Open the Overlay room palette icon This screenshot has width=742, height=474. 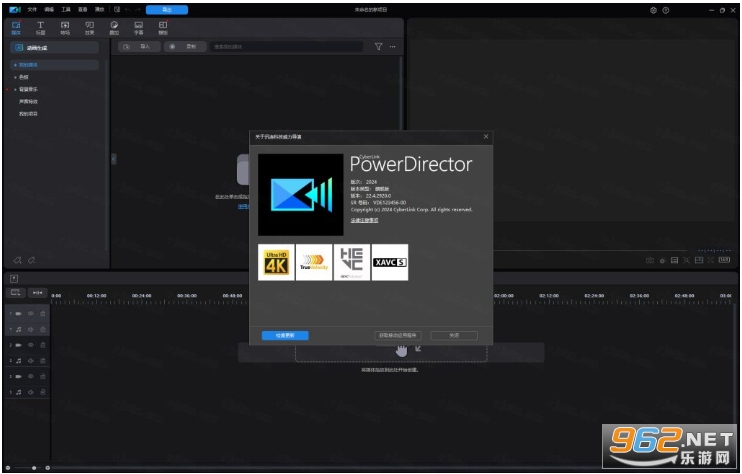coord(114,27)
